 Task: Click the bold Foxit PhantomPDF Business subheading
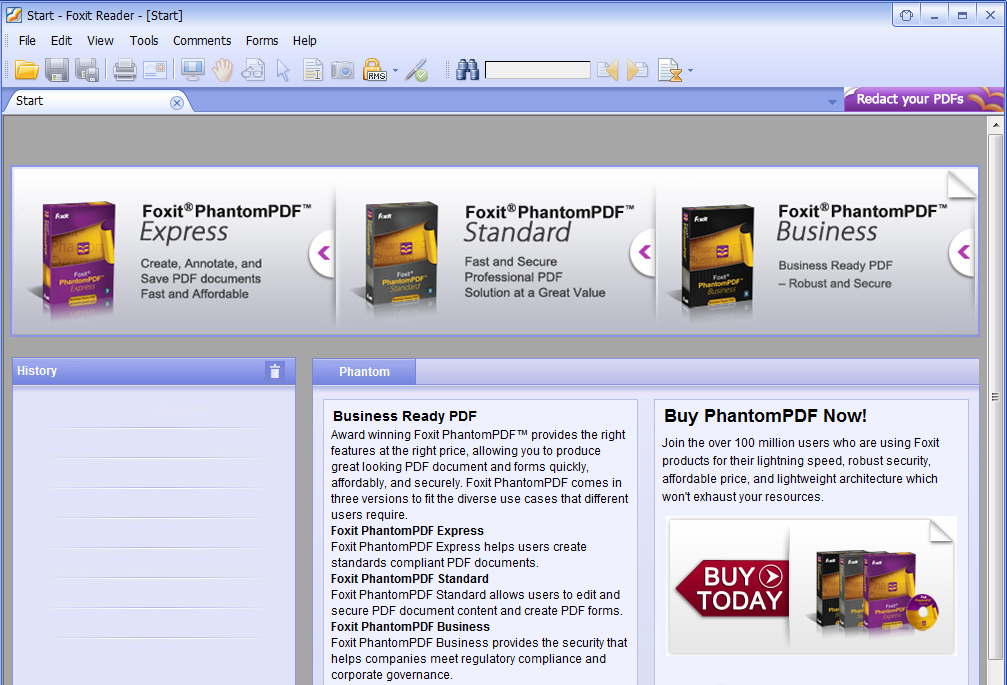[x=410, y=627]
